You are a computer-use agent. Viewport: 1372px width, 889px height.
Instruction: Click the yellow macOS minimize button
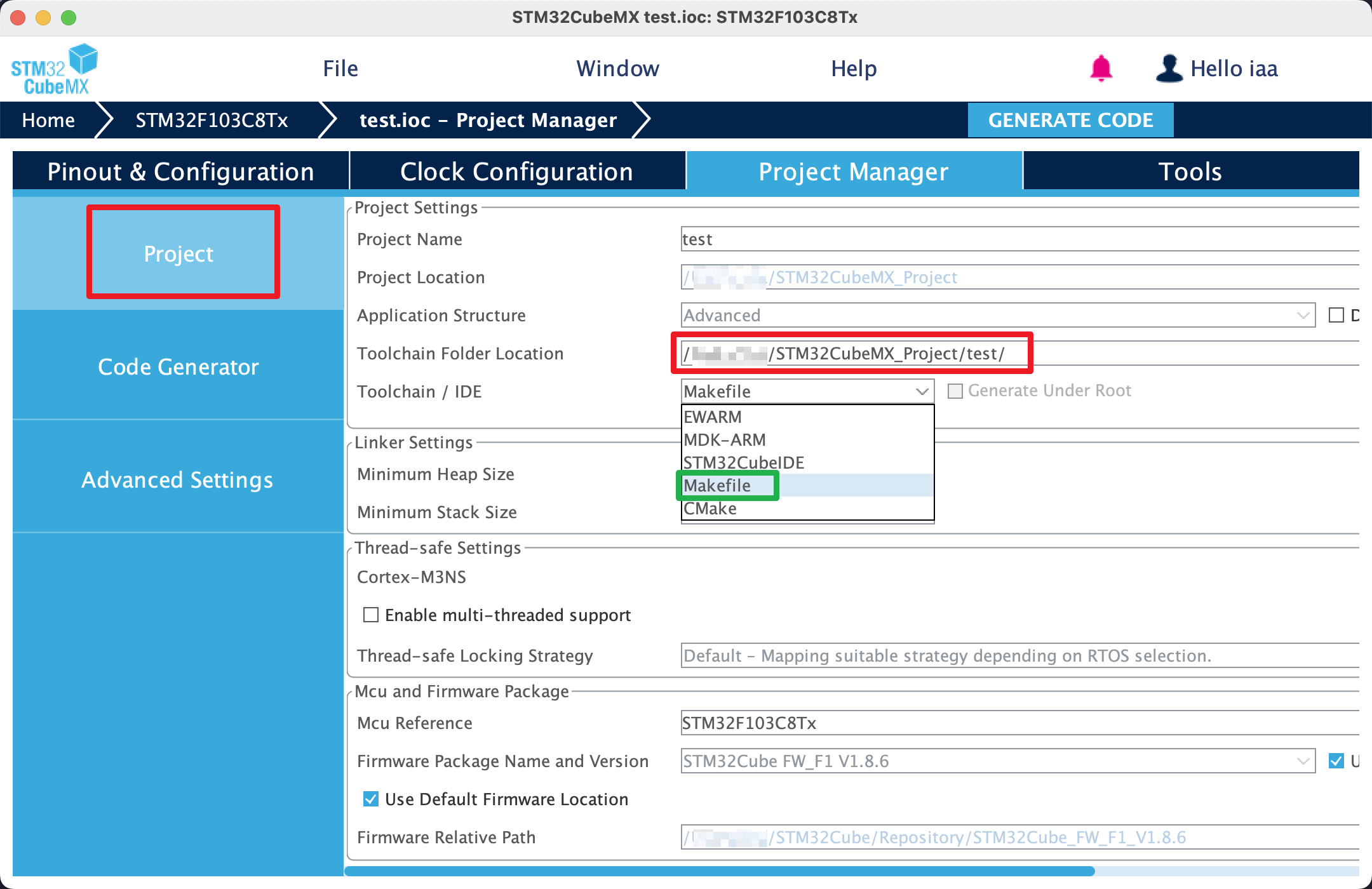(43, 18)
